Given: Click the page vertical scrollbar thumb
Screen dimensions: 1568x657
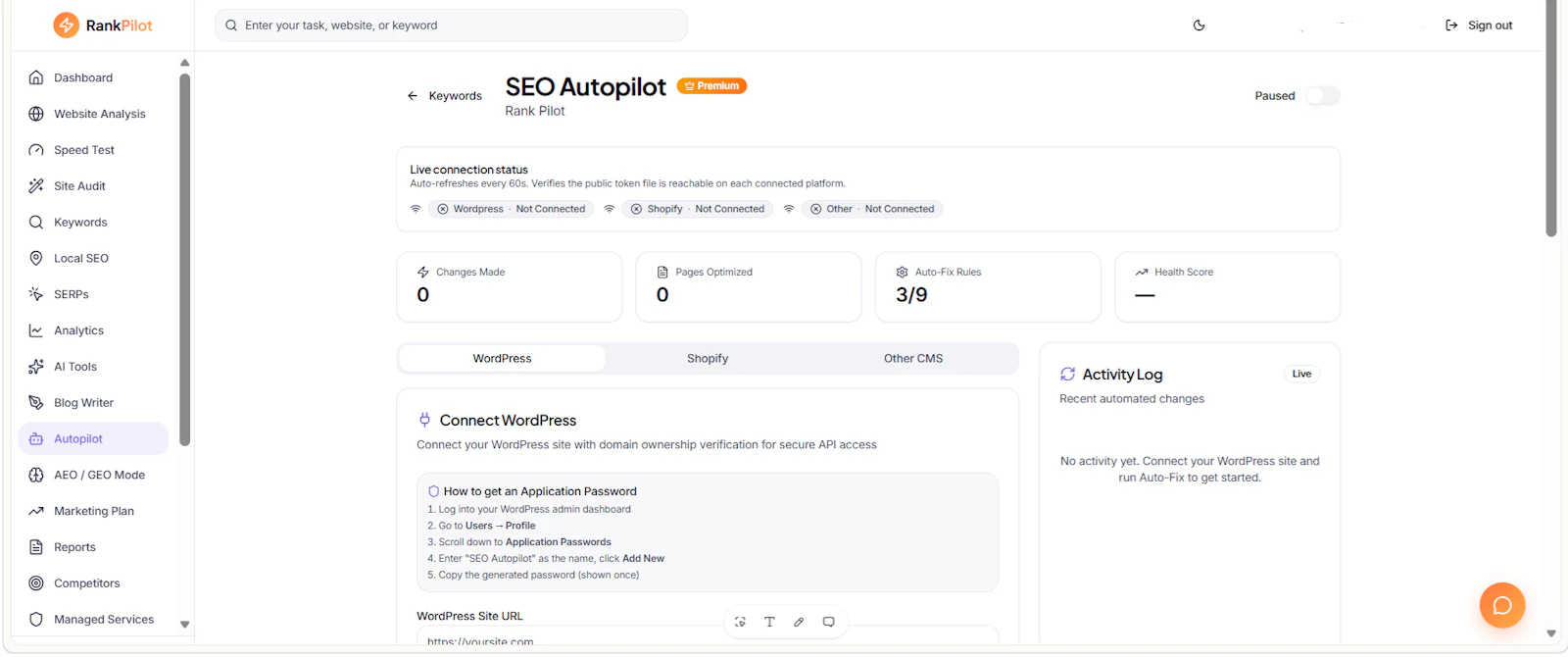Looking at the screenshot, I should [x=1551, y=118].
